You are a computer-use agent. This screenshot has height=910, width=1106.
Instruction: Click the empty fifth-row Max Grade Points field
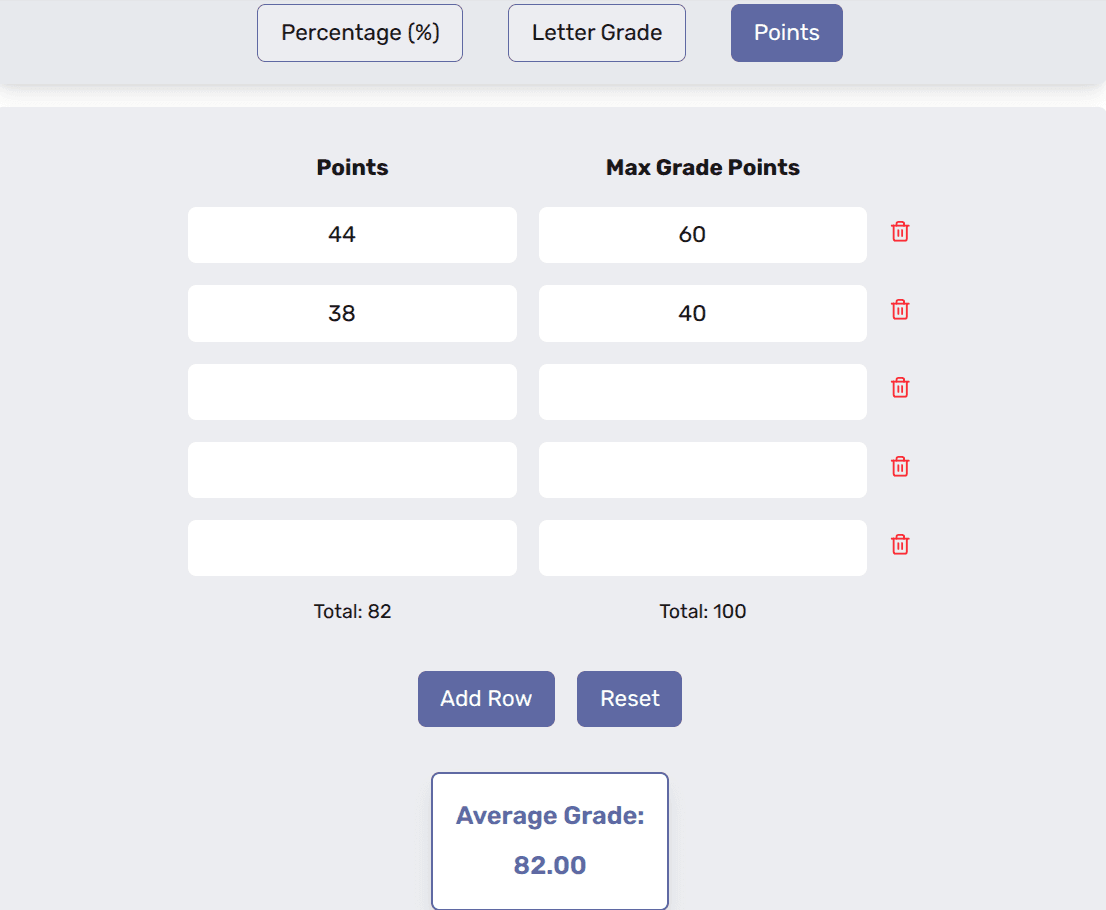[702, 547]
